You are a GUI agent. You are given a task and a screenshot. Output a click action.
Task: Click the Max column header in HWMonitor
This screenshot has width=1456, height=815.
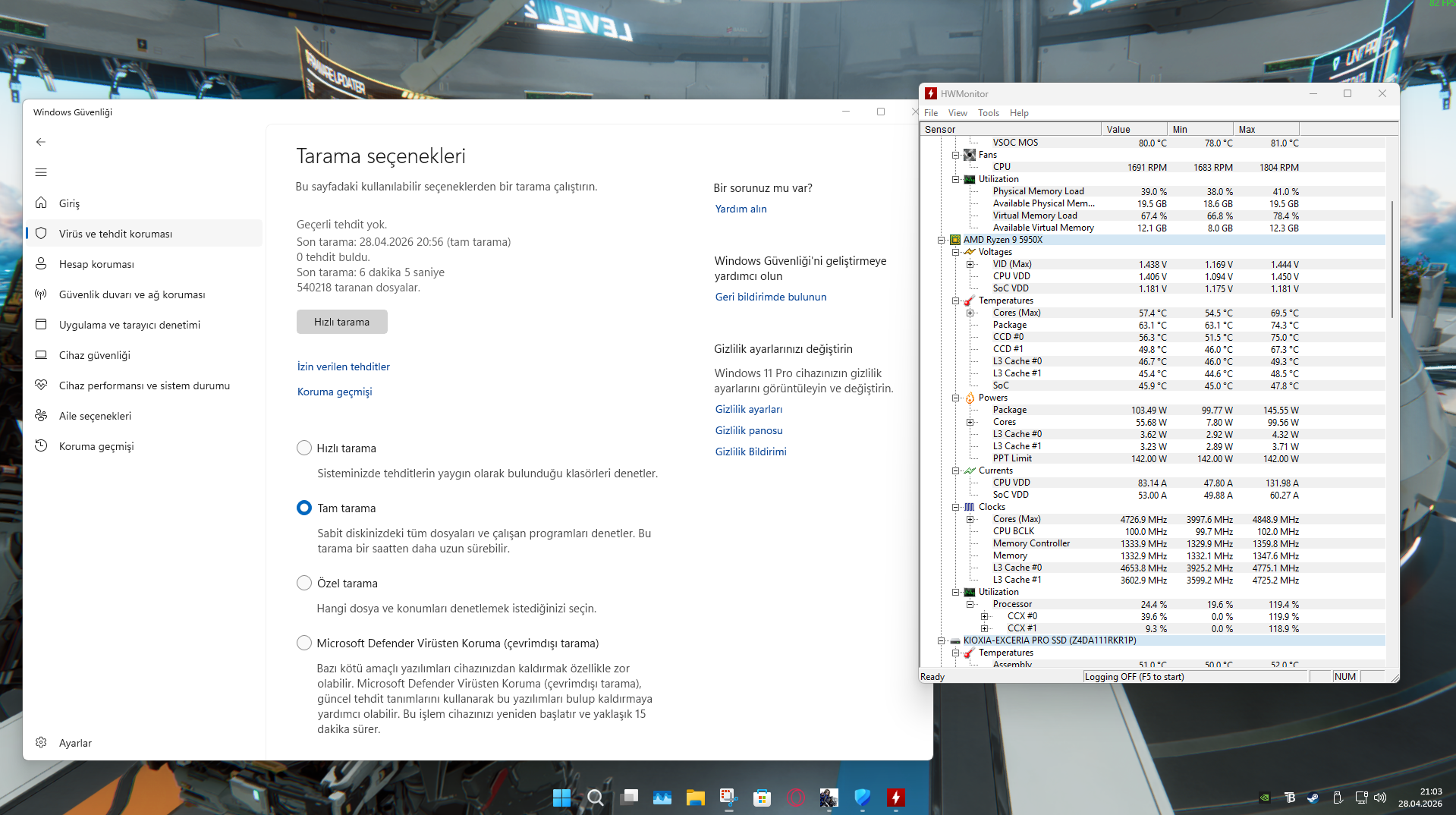coord(1266,129)
